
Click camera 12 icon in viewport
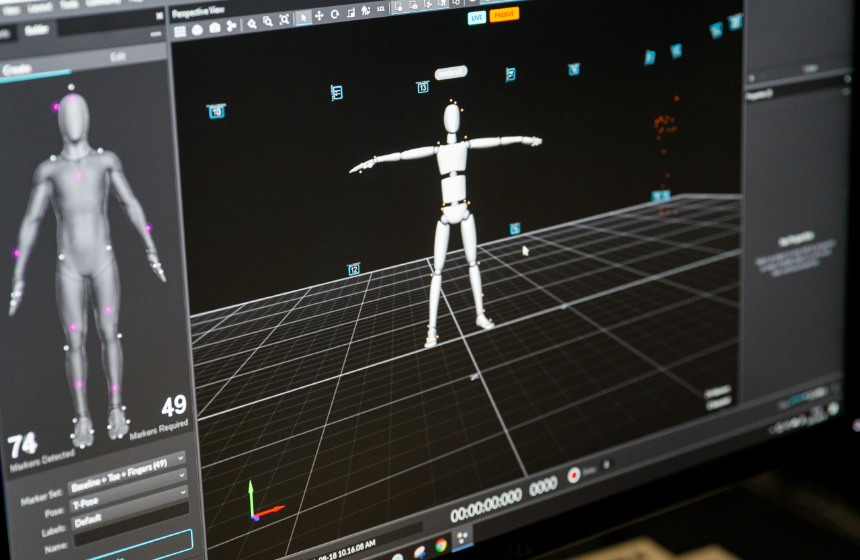[353, 269]
